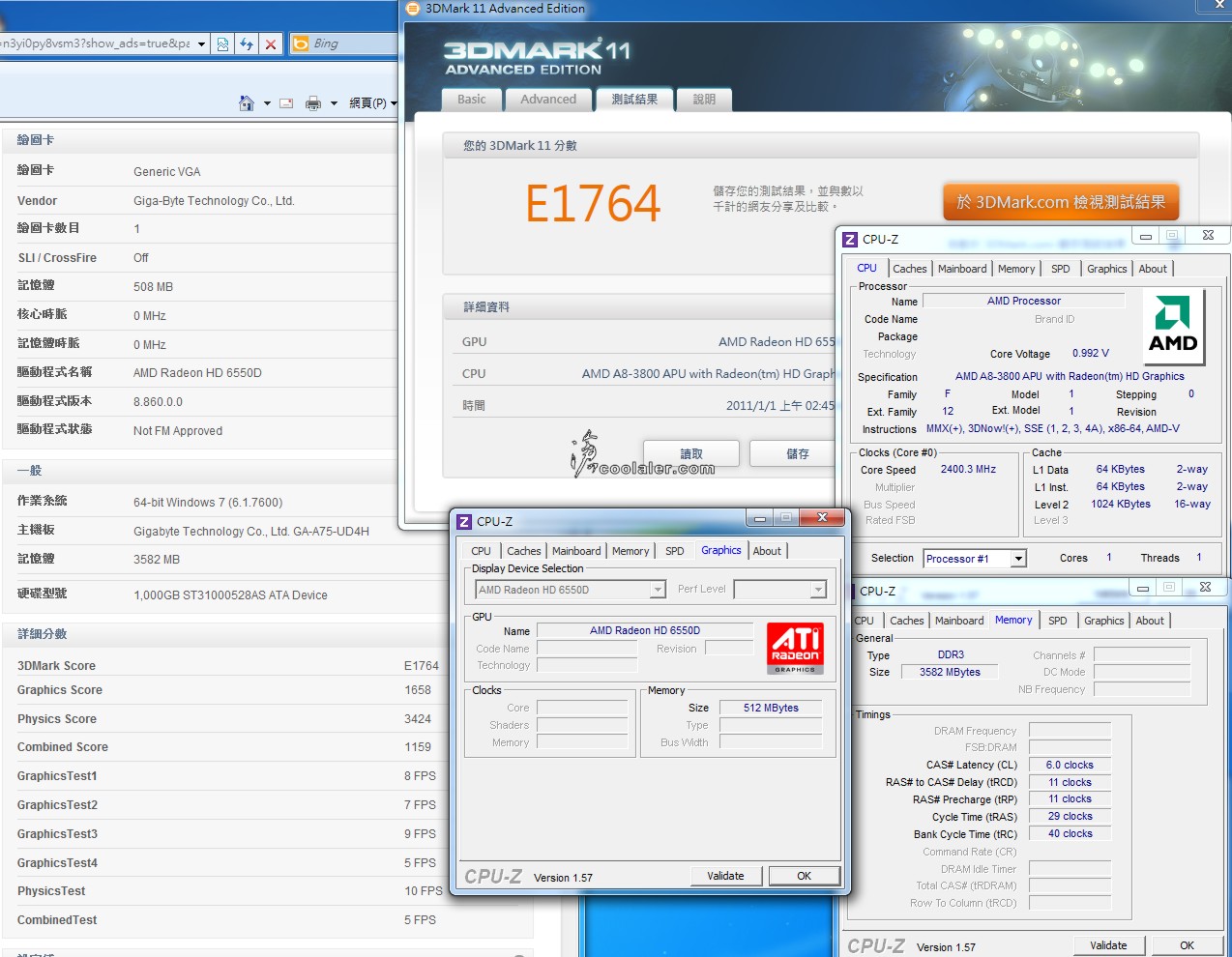Open the 網頁(P) page menu
This screenshot has height=957, width=1232.
click(x=372, y=103)
